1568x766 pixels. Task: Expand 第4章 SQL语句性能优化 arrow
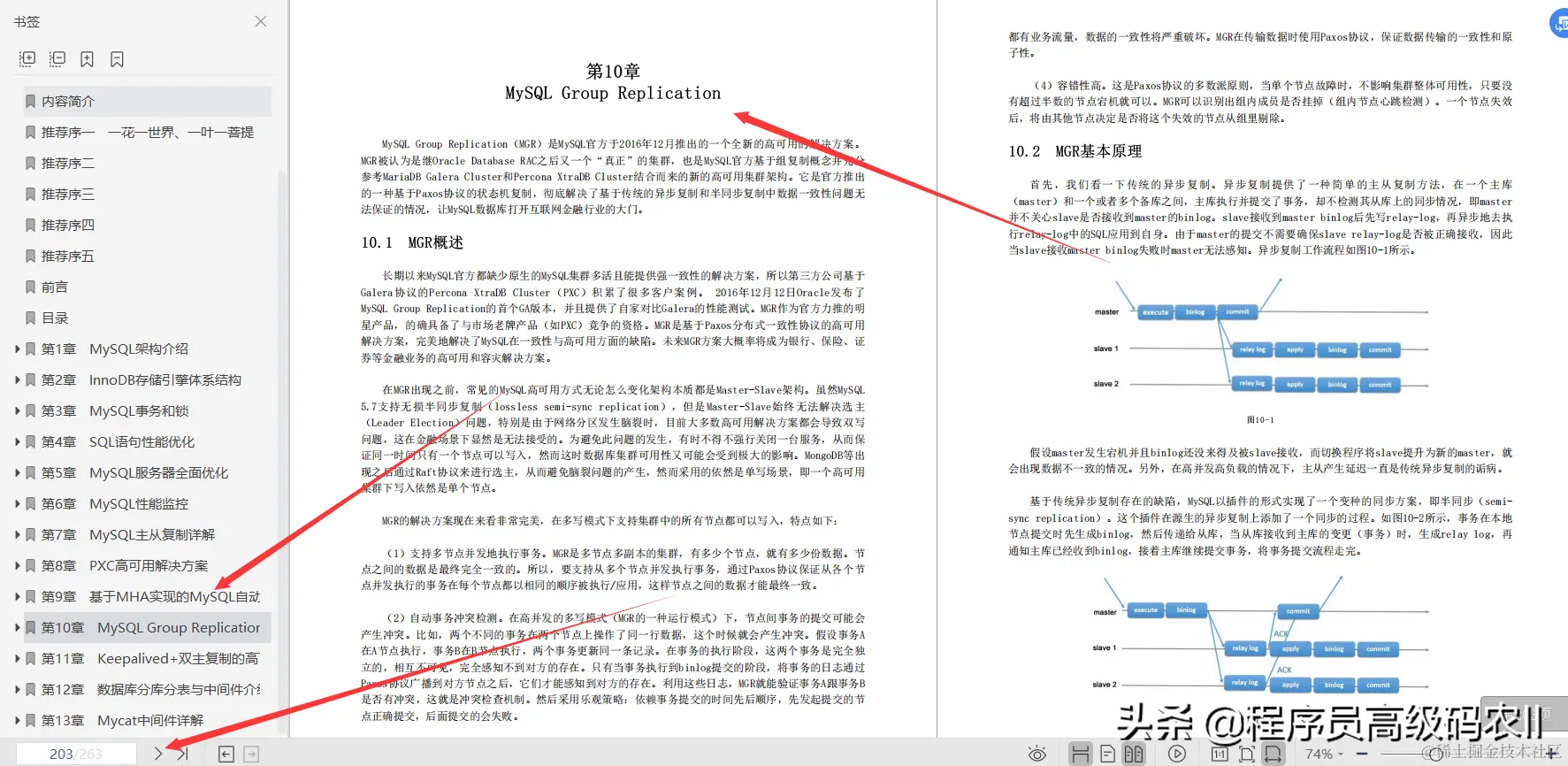[17, 441]
